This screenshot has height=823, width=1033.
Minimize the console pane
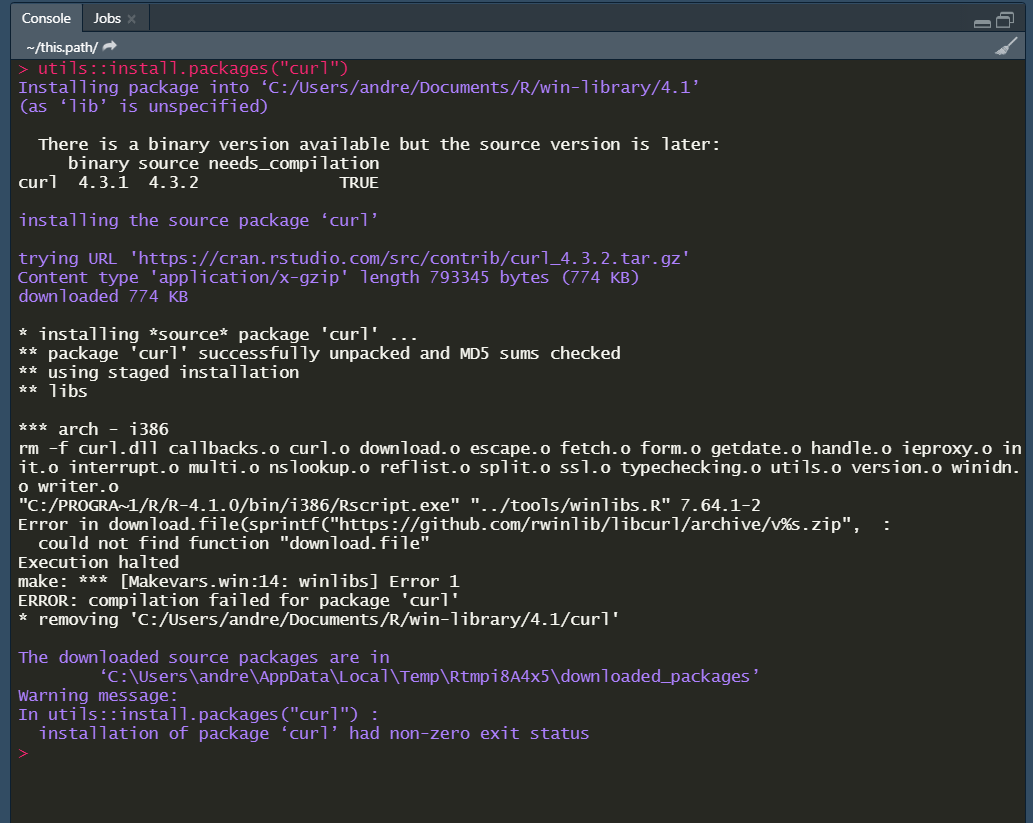(x=982, y=23)
